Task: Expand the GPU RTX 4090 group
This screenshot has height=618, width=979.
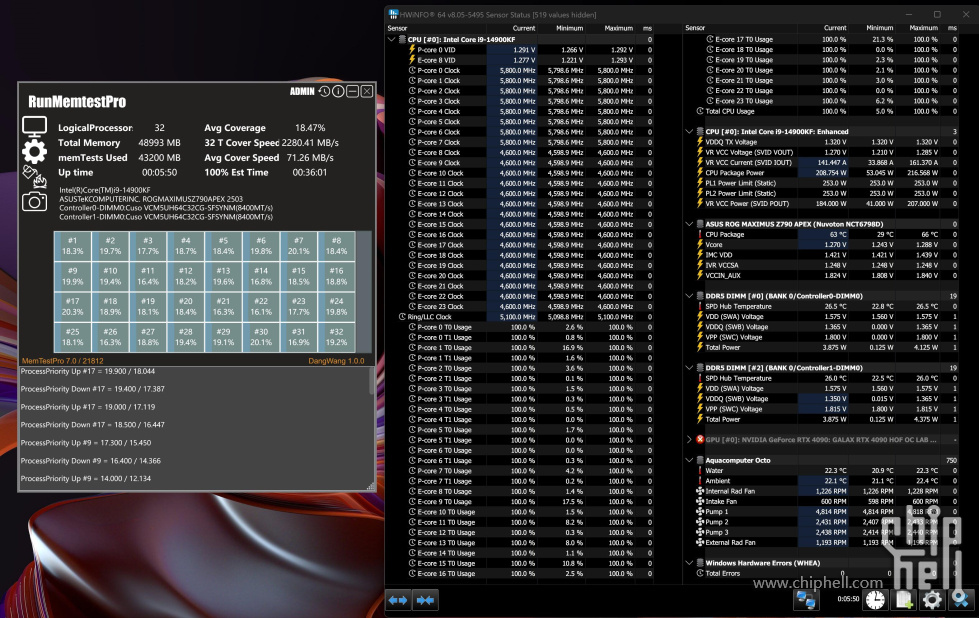Action: click(689, 439)
